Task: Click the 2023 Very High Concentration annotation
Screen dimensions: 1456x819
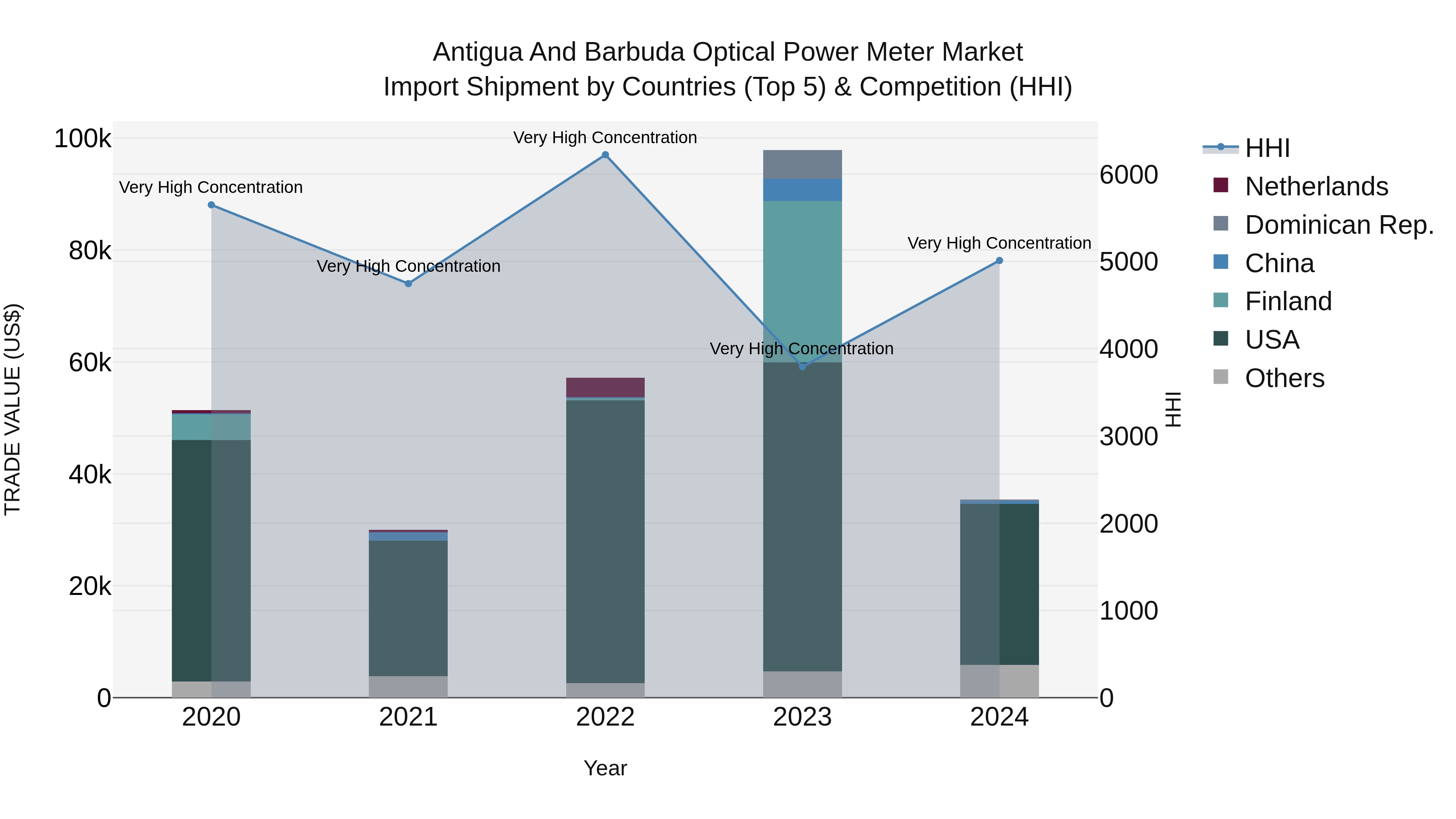Action: (802, 349)
